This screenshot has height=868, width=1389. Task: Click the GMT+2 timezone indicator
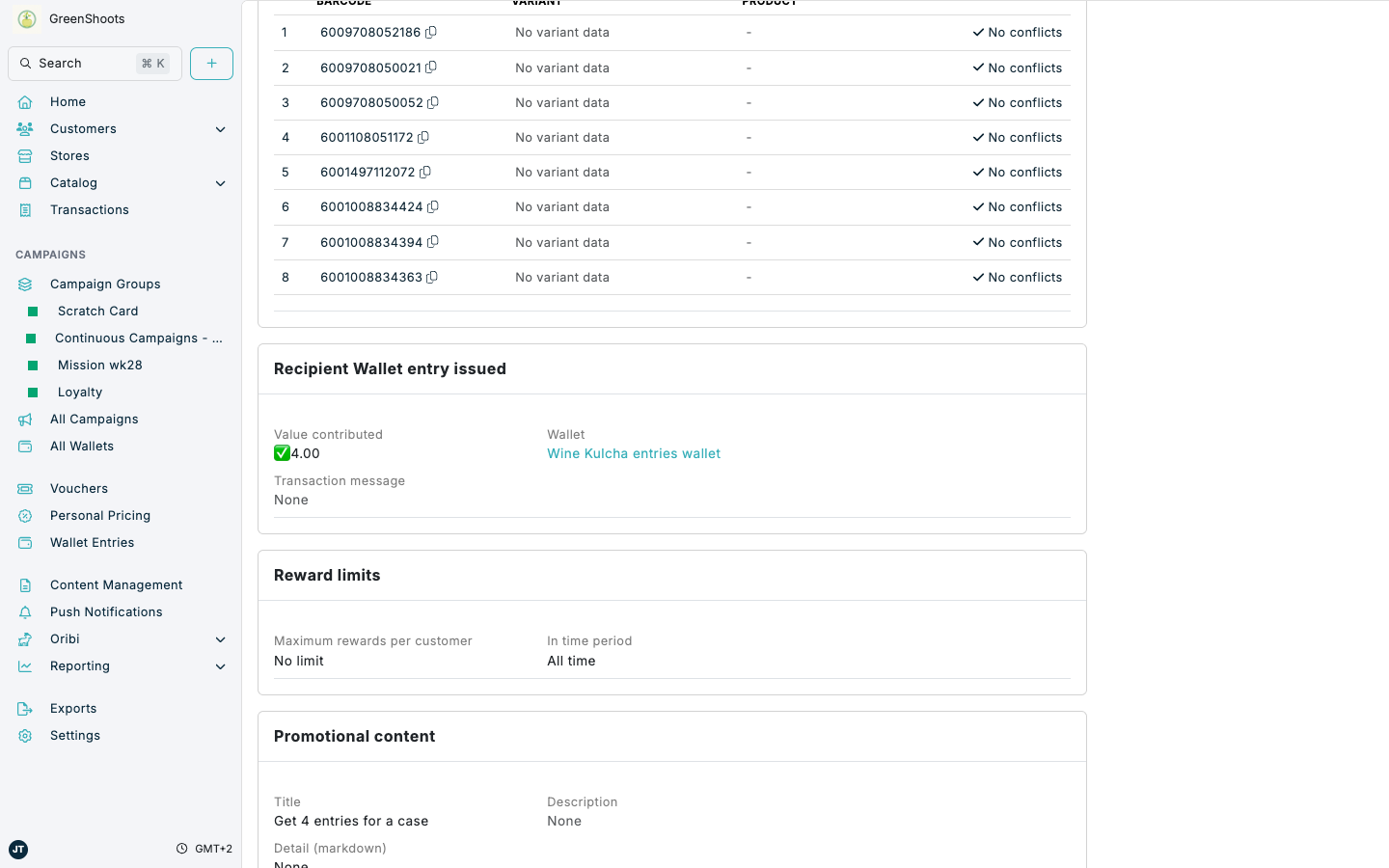[x=204, y=850]
